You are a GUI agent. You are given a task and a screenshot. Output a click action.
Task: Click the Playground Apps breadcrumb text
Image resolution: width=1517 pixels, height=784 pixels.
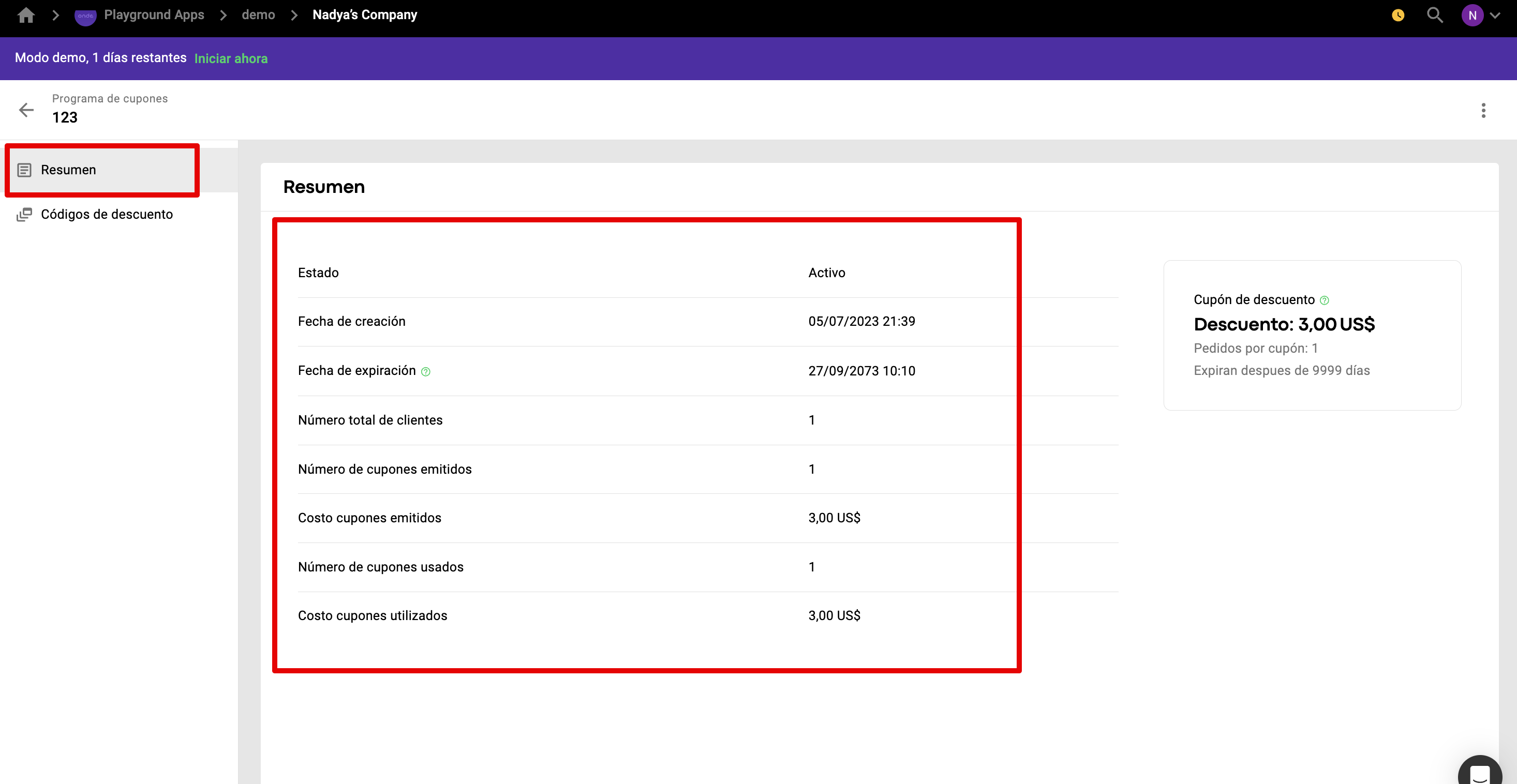[154, 14]
